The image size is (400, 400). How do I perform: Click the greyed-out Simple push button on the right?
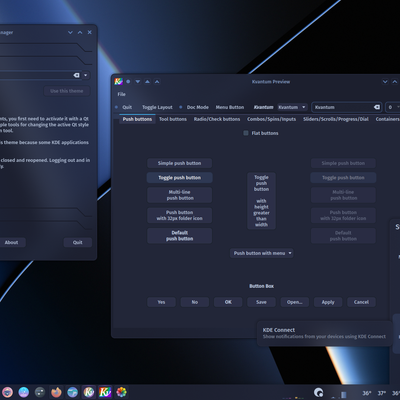click(343, 163)
